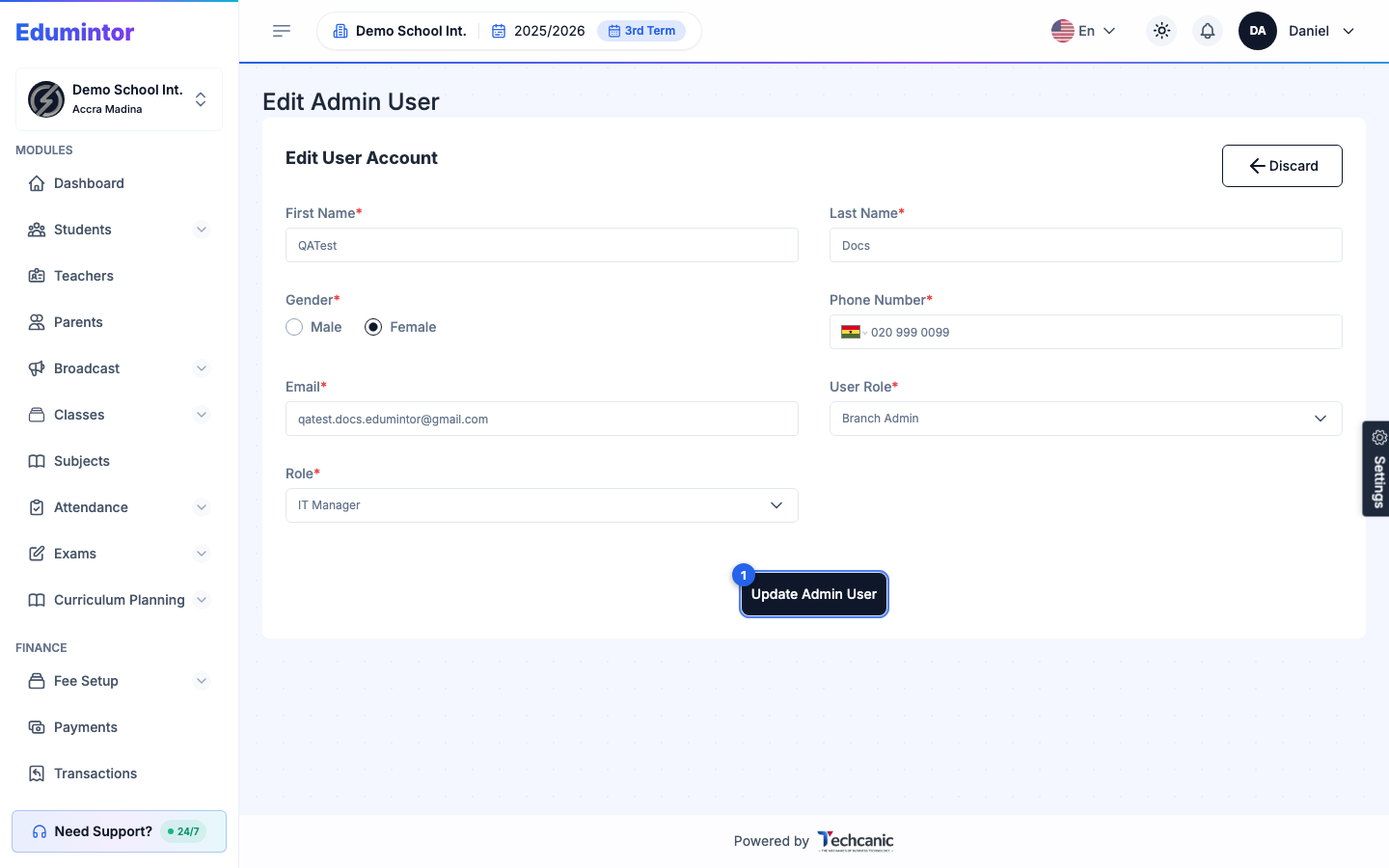1389x868 pixels.
Task: Click the Phone Number field
Action: [x=1086, y=332]
